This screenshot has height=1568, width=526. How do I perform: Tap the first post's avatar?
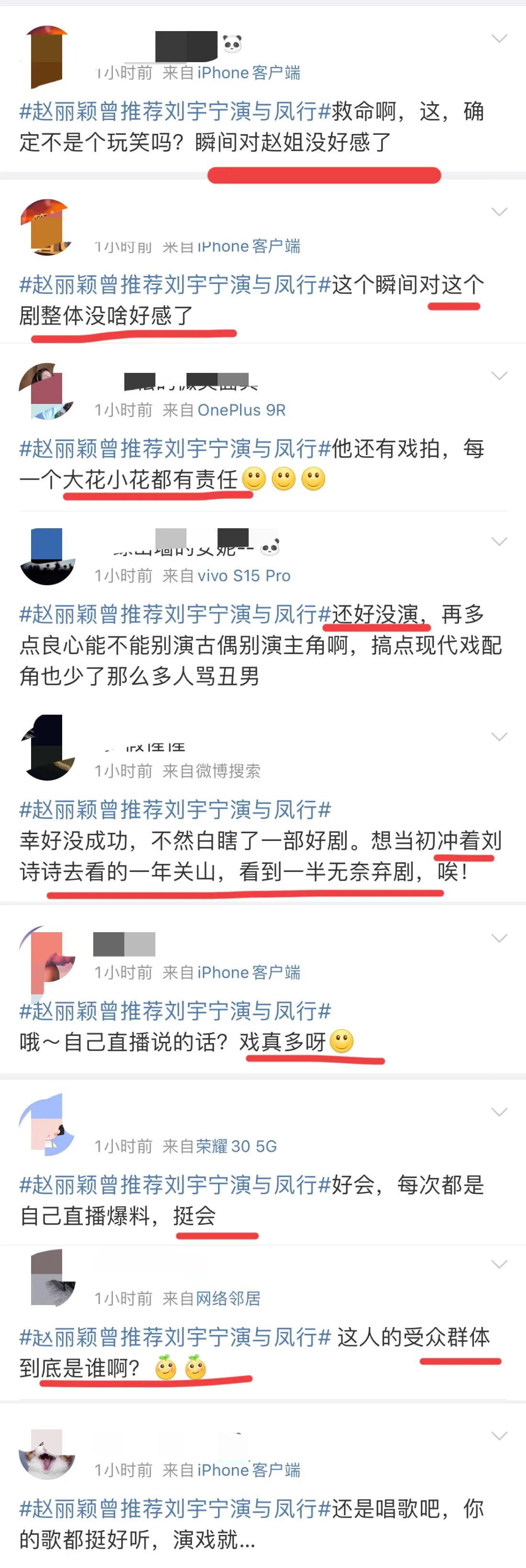coord(47,55)
